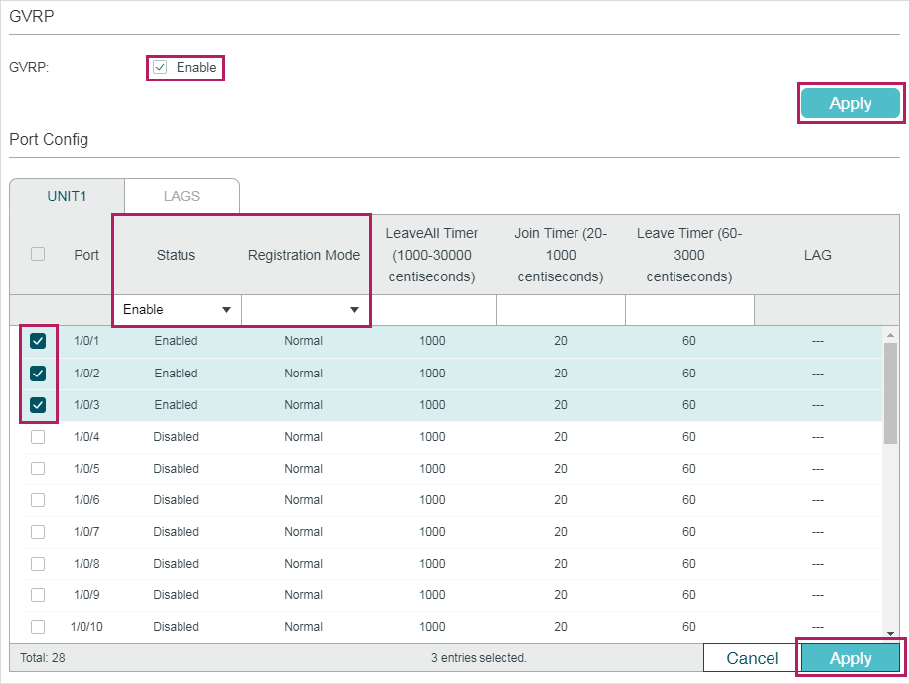Click the Leave Timer input field
The height and width of the screenshot is (684, 909).
coord(690,310)
